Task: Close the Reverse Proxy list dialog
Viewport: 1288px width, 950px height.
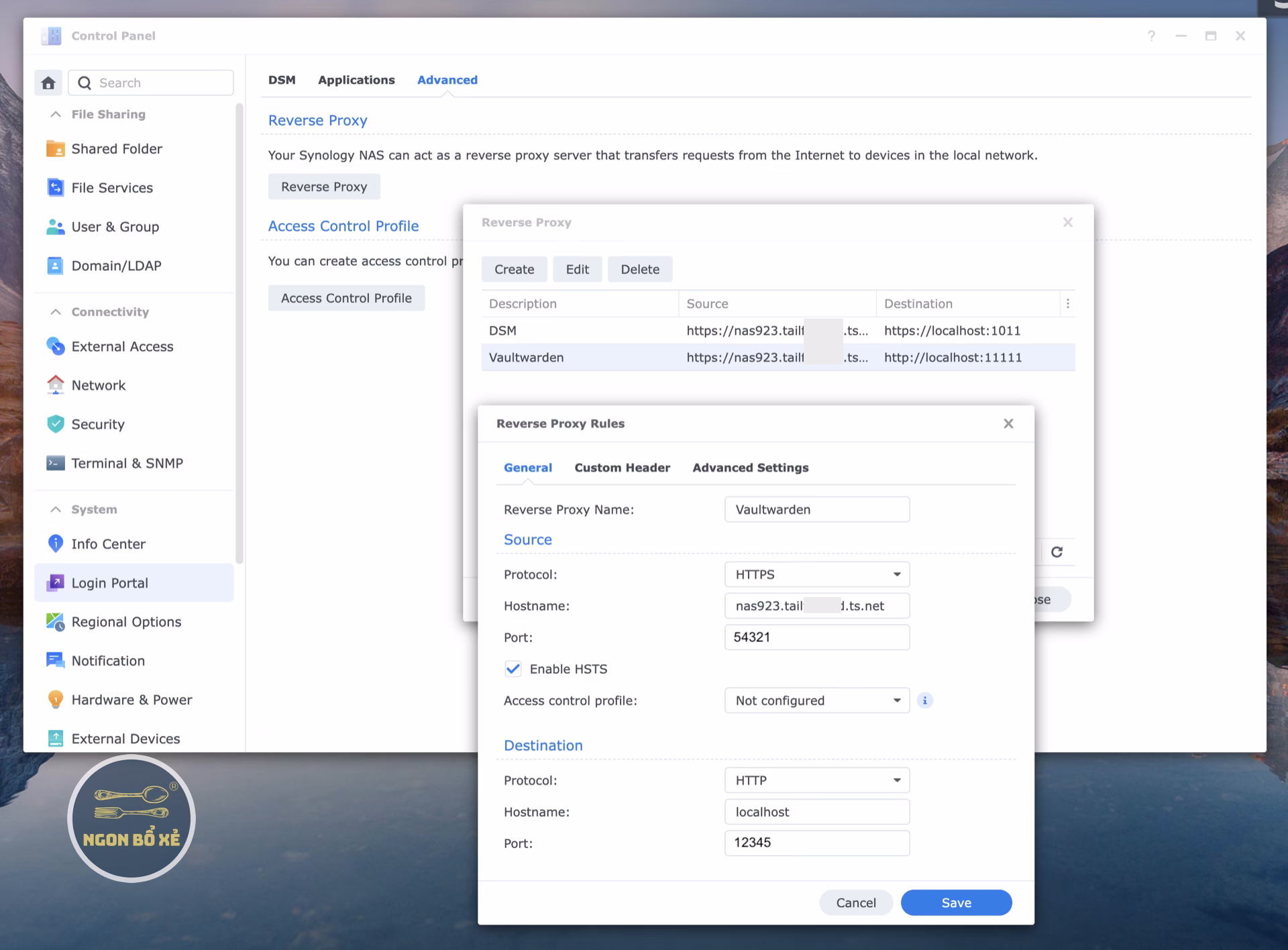Action: pos(1068,222)
